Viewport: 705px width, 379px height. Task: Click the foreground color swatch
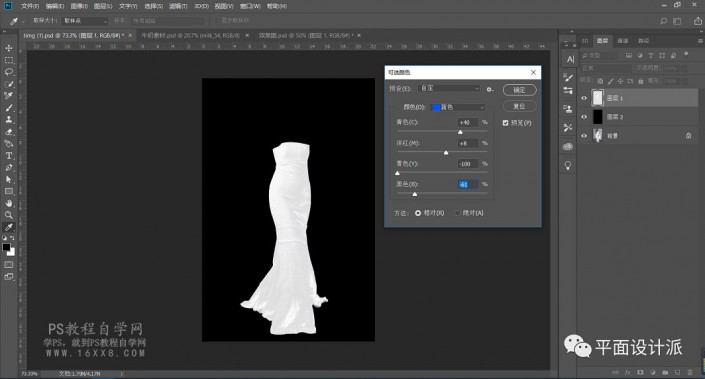click(x=6, y=247)
